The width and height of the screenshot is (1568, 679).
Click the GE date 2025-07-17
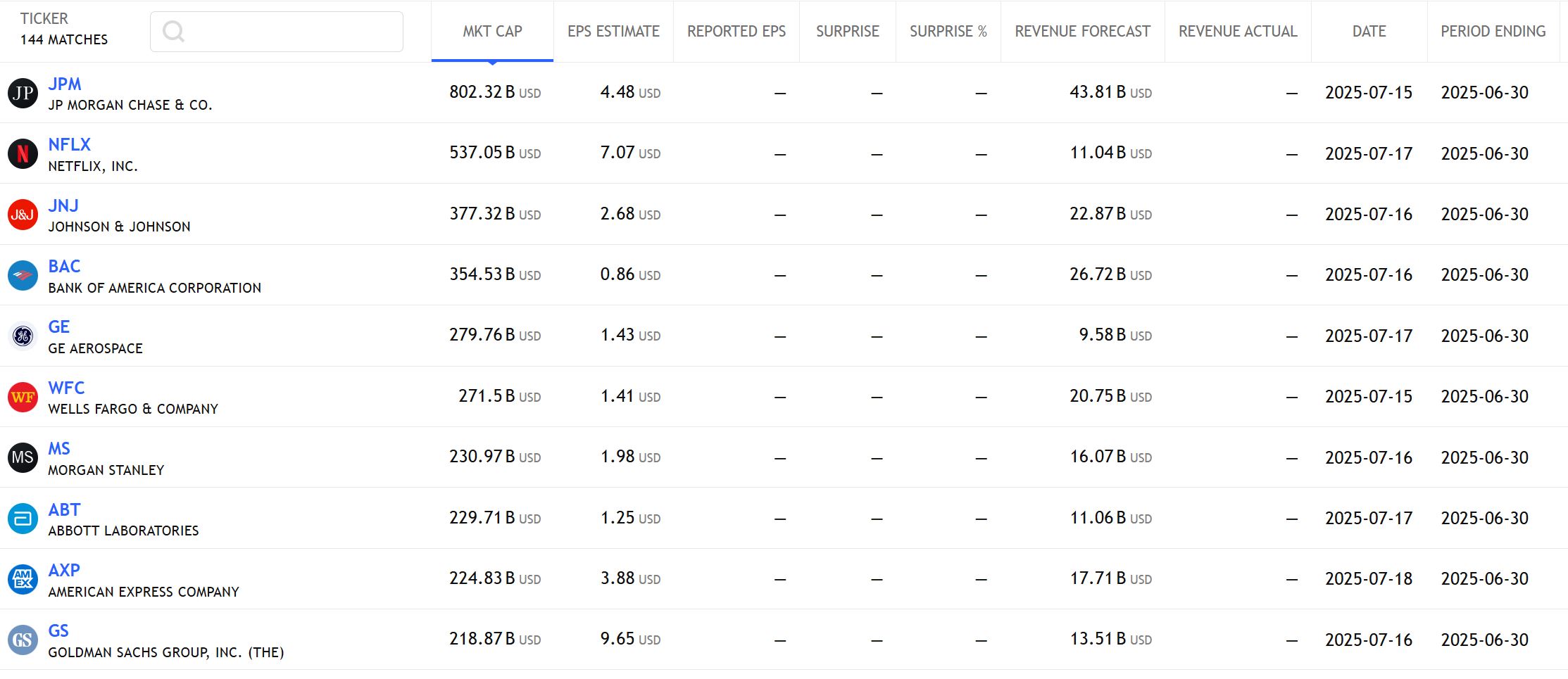point(1369,336)
